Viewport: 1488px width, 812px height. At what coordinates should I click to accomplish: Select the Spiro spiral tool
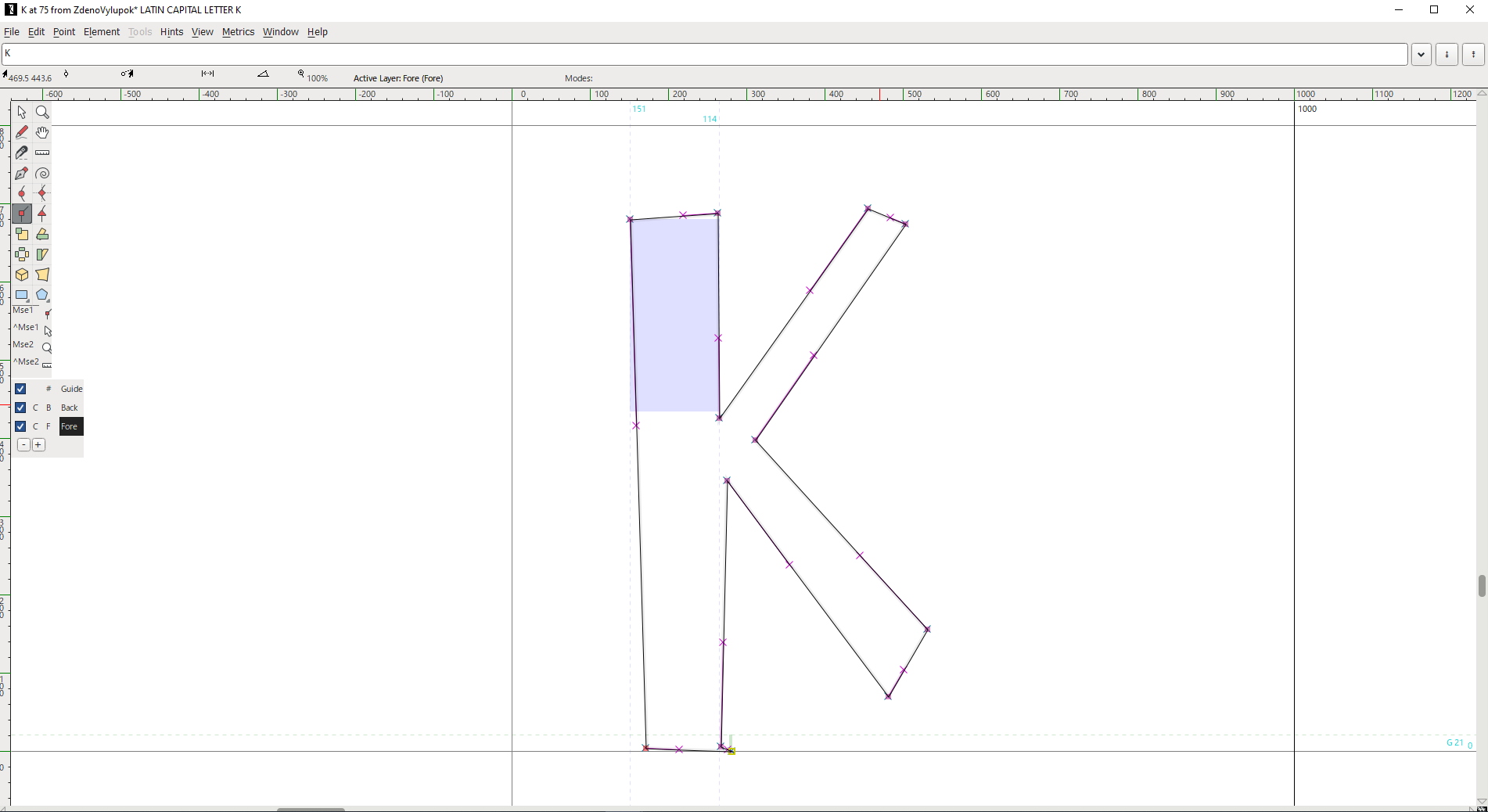(x=42, y=174)
